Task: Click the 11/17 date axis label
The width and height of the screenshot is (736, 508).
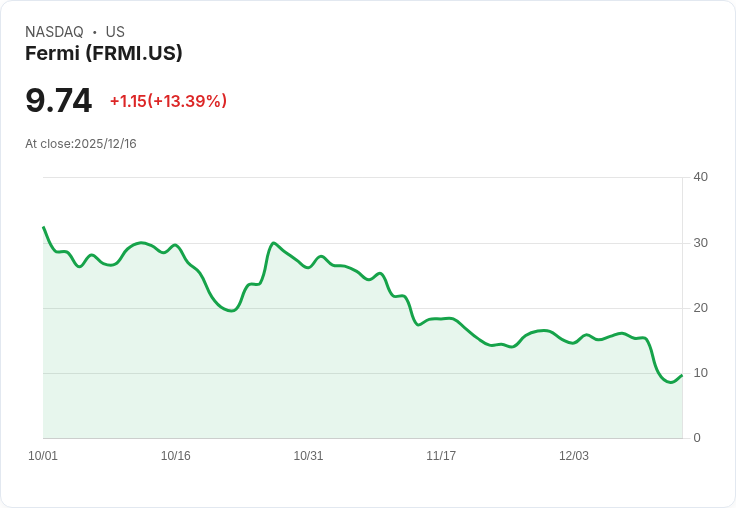Action: coord(441,456)
